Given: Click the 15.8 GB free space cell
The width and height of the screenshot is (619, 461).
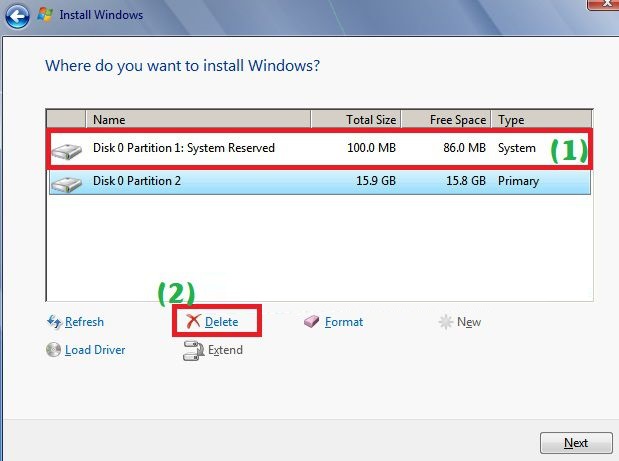Looking at the screenshot, I should click(x=466, y=181).
